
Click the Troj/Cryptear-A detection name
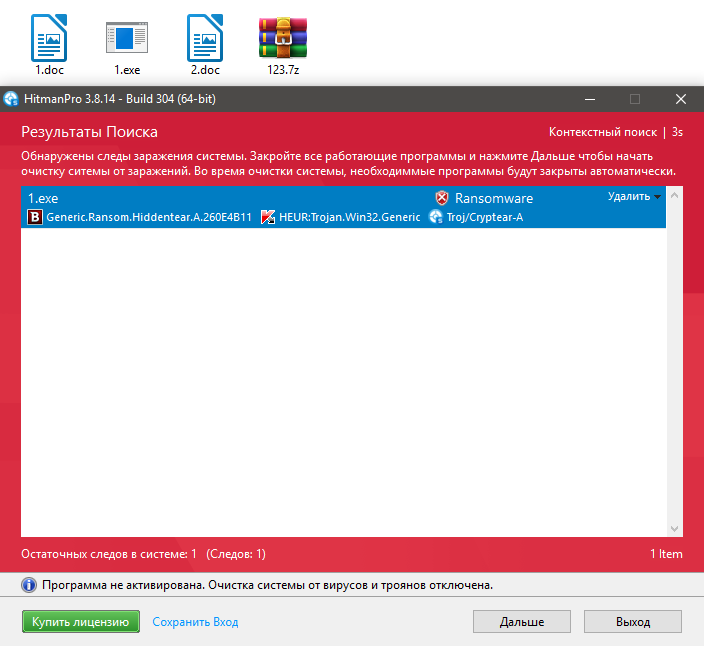coord(485,217)
